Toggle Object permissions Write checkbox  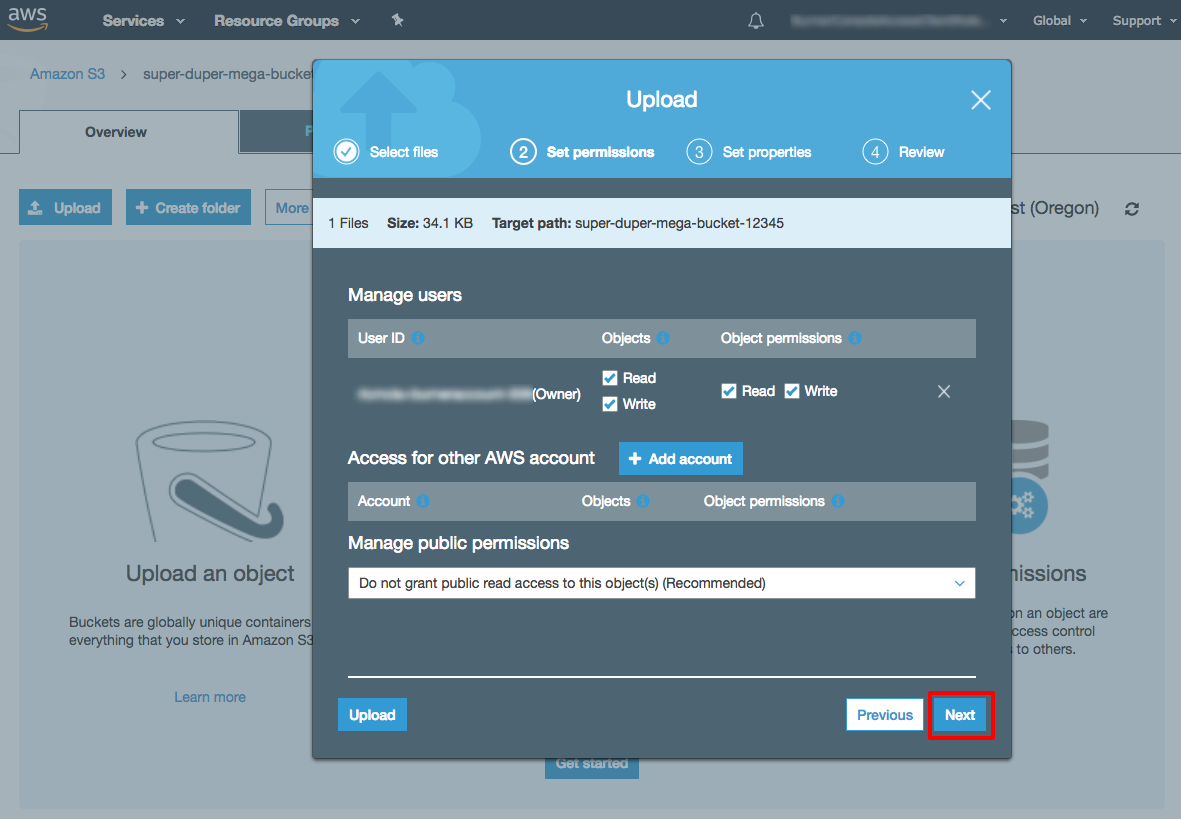click(x=792, y=391)
